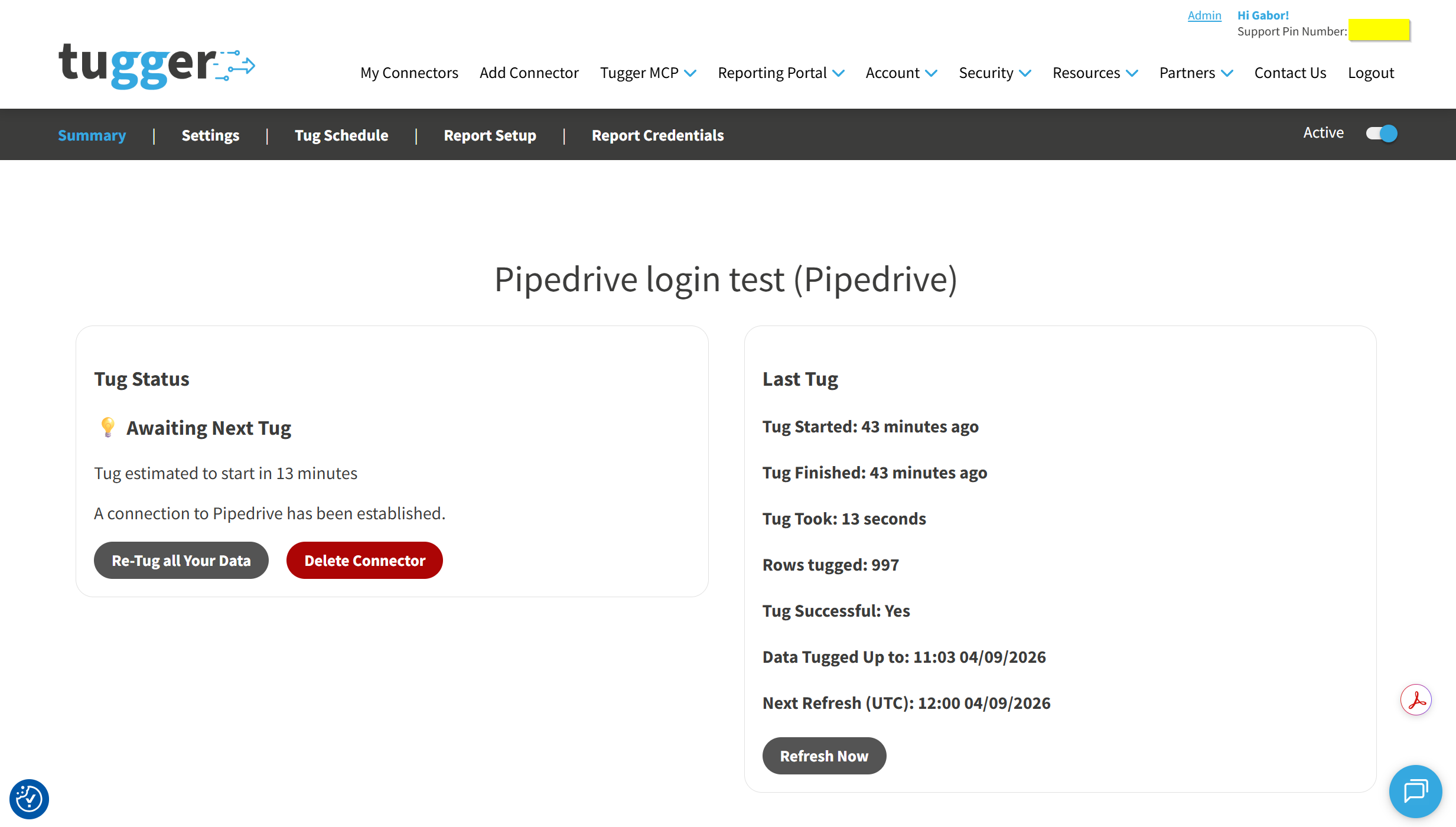Click 'Tug Took: 13 seconds' text
Viewport: 1456px width, 827px height.
(x=844, y=519)
